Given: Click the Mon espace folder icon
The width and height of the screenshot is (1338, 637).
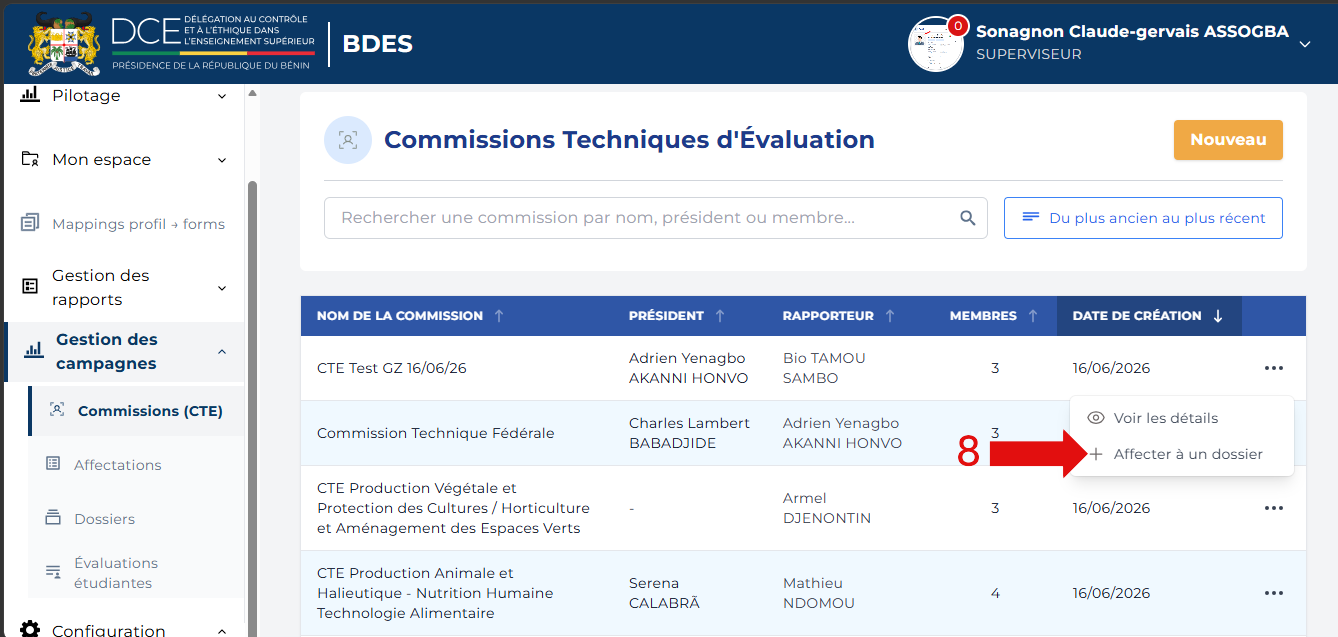Looking at the screenshot, I should tap(30, 159).
